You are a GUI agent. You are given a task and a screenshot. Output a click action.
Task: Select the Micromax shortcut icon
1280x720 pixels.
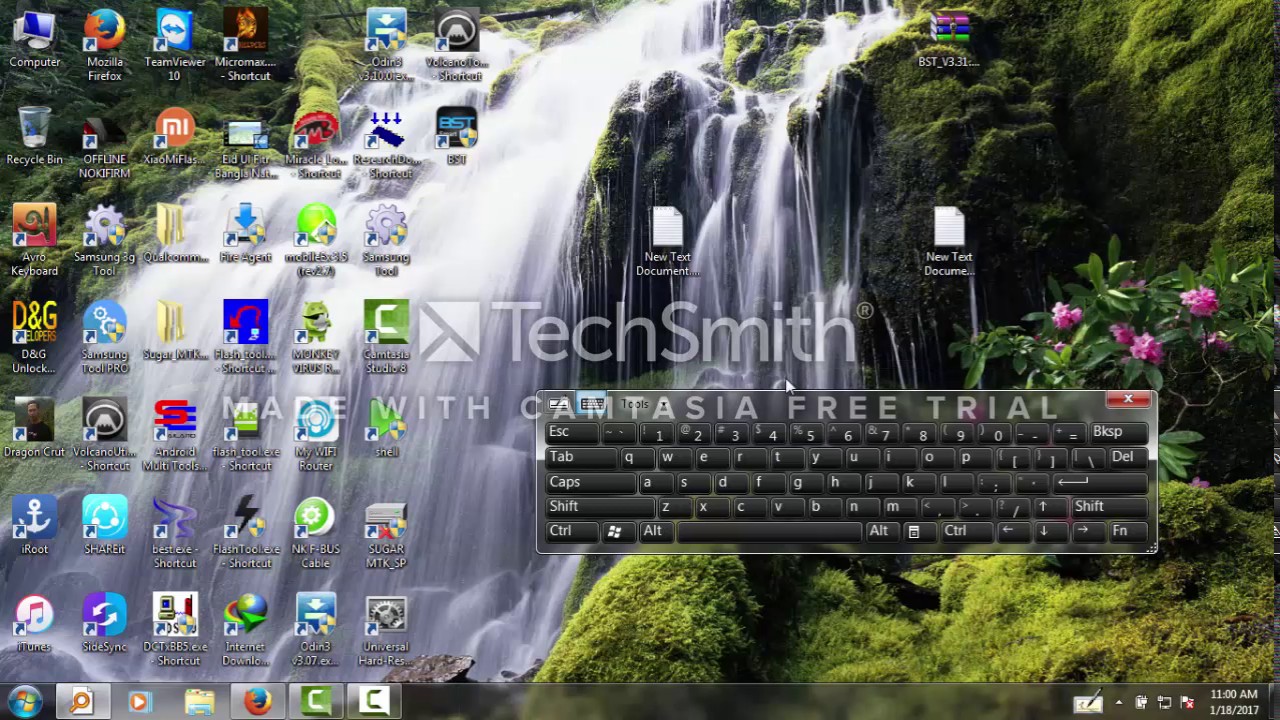245,46
